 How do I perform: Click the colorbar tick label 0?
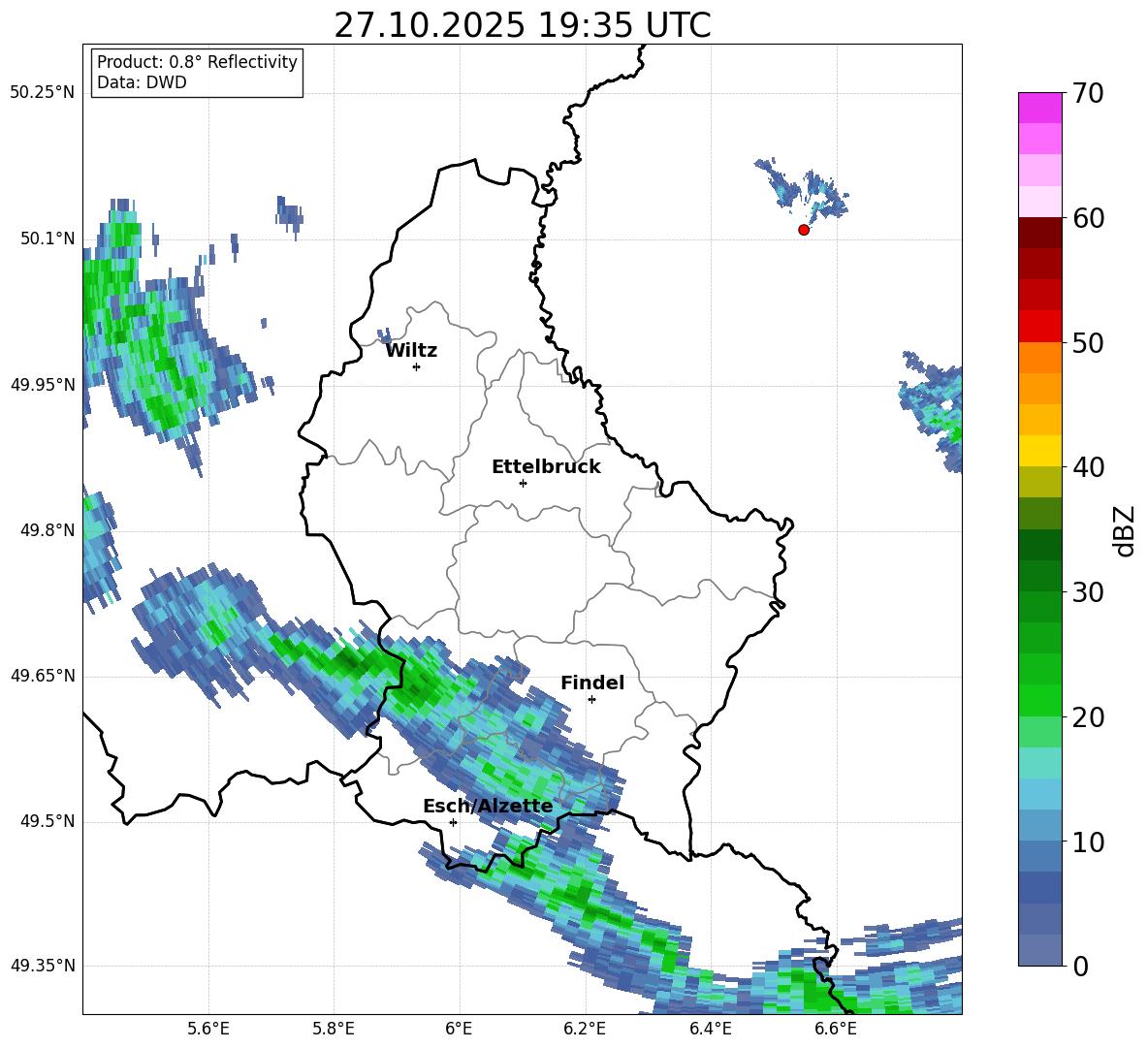pyautogui.click(x=1080, y=966)
